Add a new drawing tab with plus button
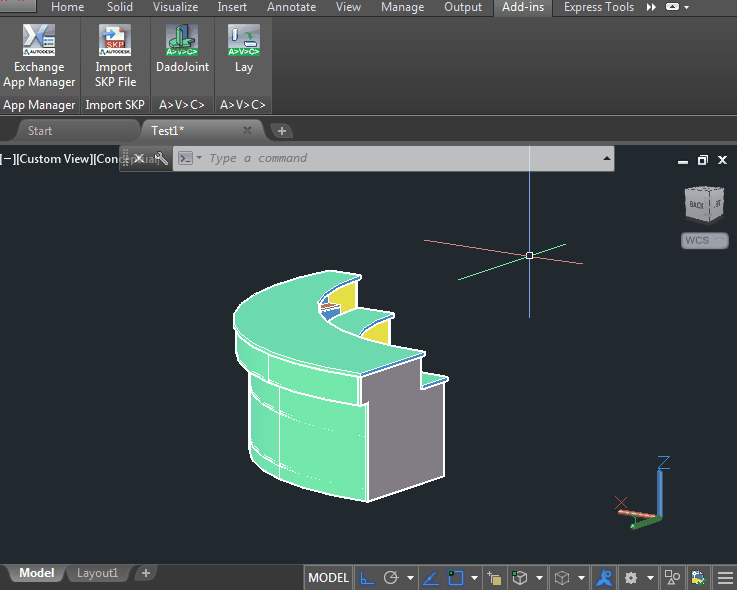 (x=282, y=131)
